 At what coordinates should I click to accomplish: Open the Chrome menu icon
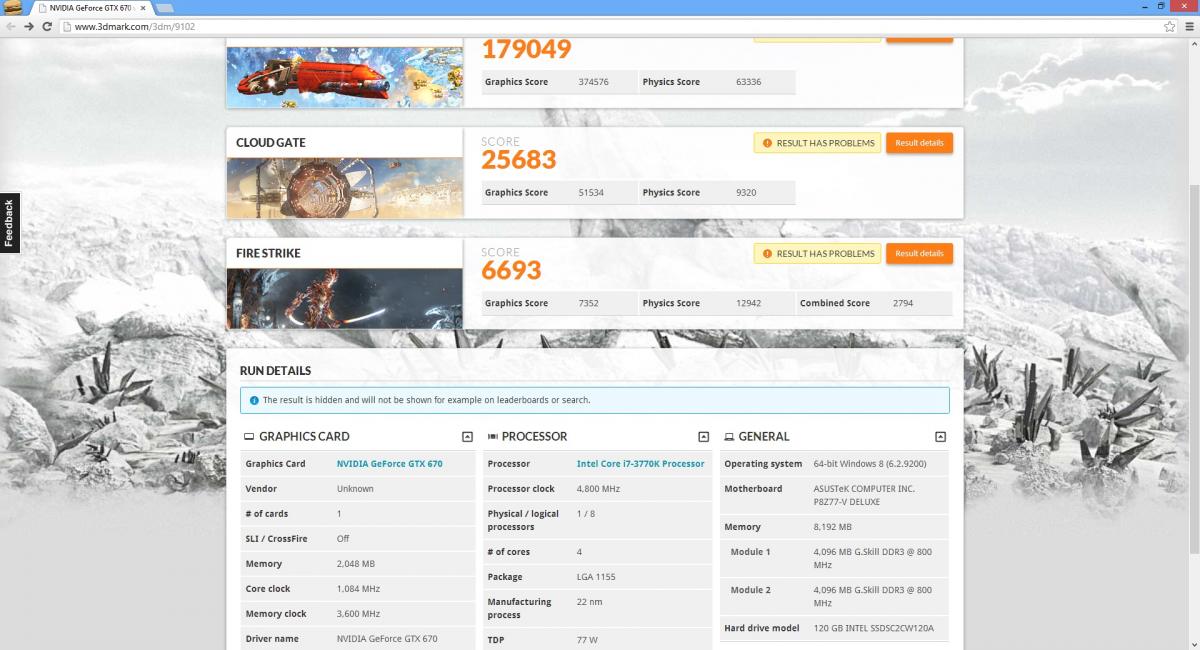[1188, 26]
